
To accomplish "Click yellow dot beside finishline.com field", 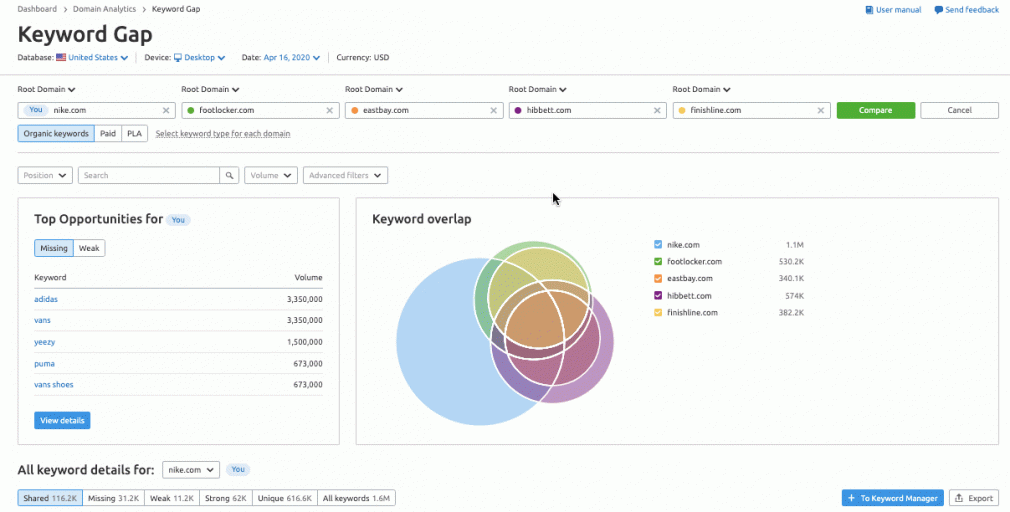I will [x=681, y=111].
